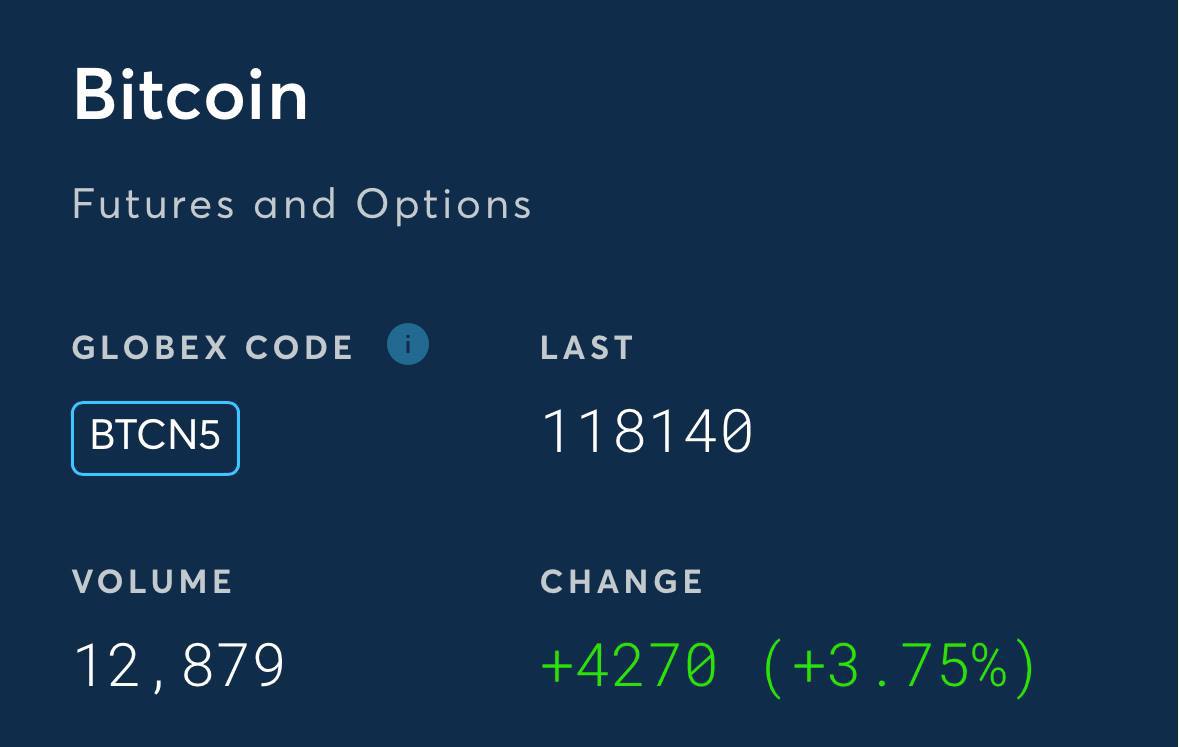Select the BTCN5 contract code button

[x=156, y=438]
